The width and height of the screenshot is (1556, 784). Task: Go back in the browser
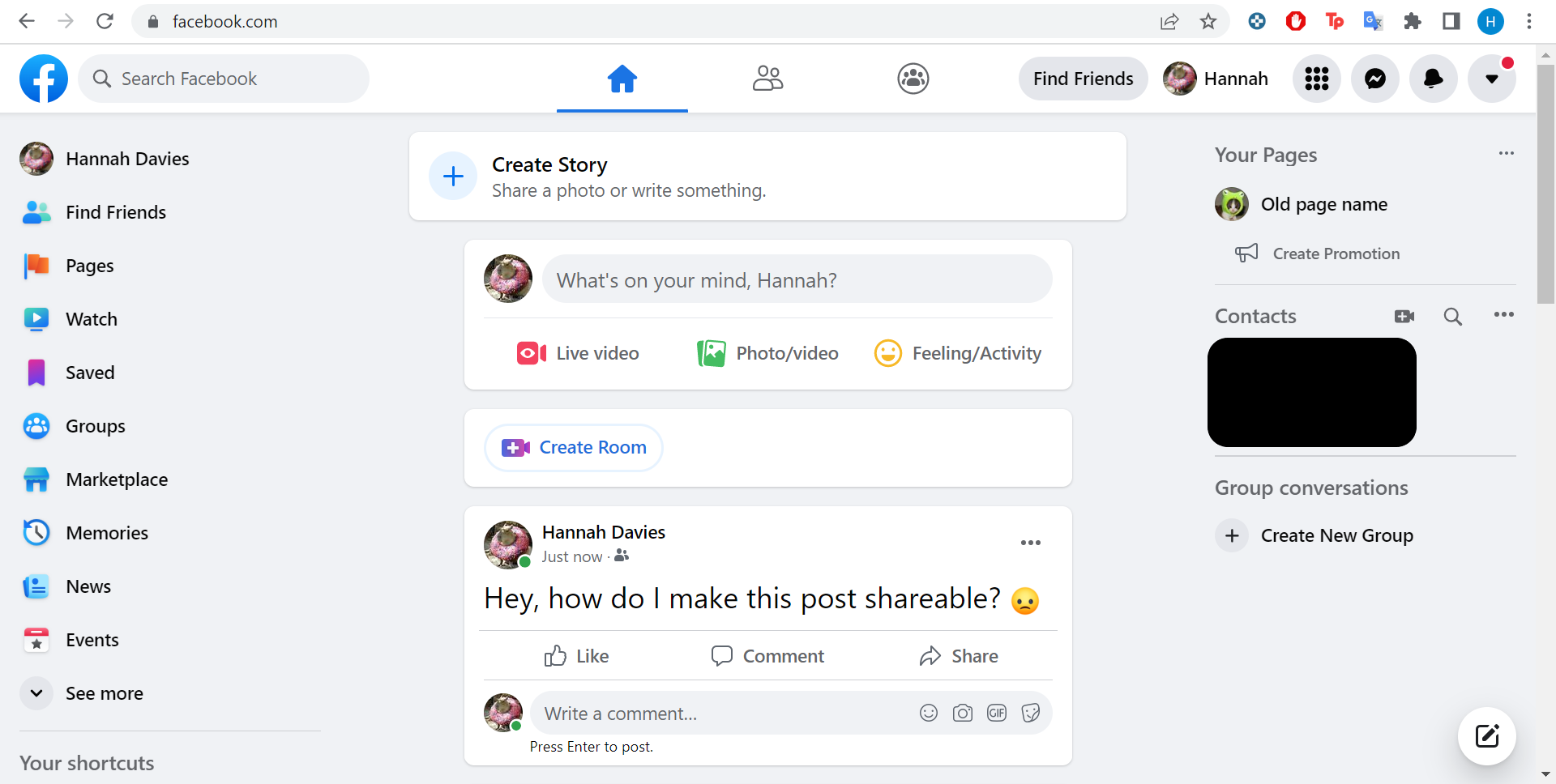(27, 22)
